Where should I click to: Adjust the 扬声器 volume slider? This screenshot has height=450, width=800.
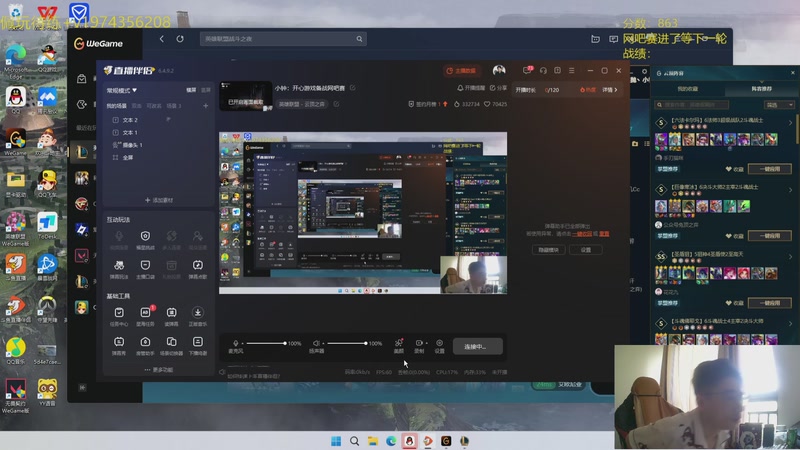coord(345,343)
